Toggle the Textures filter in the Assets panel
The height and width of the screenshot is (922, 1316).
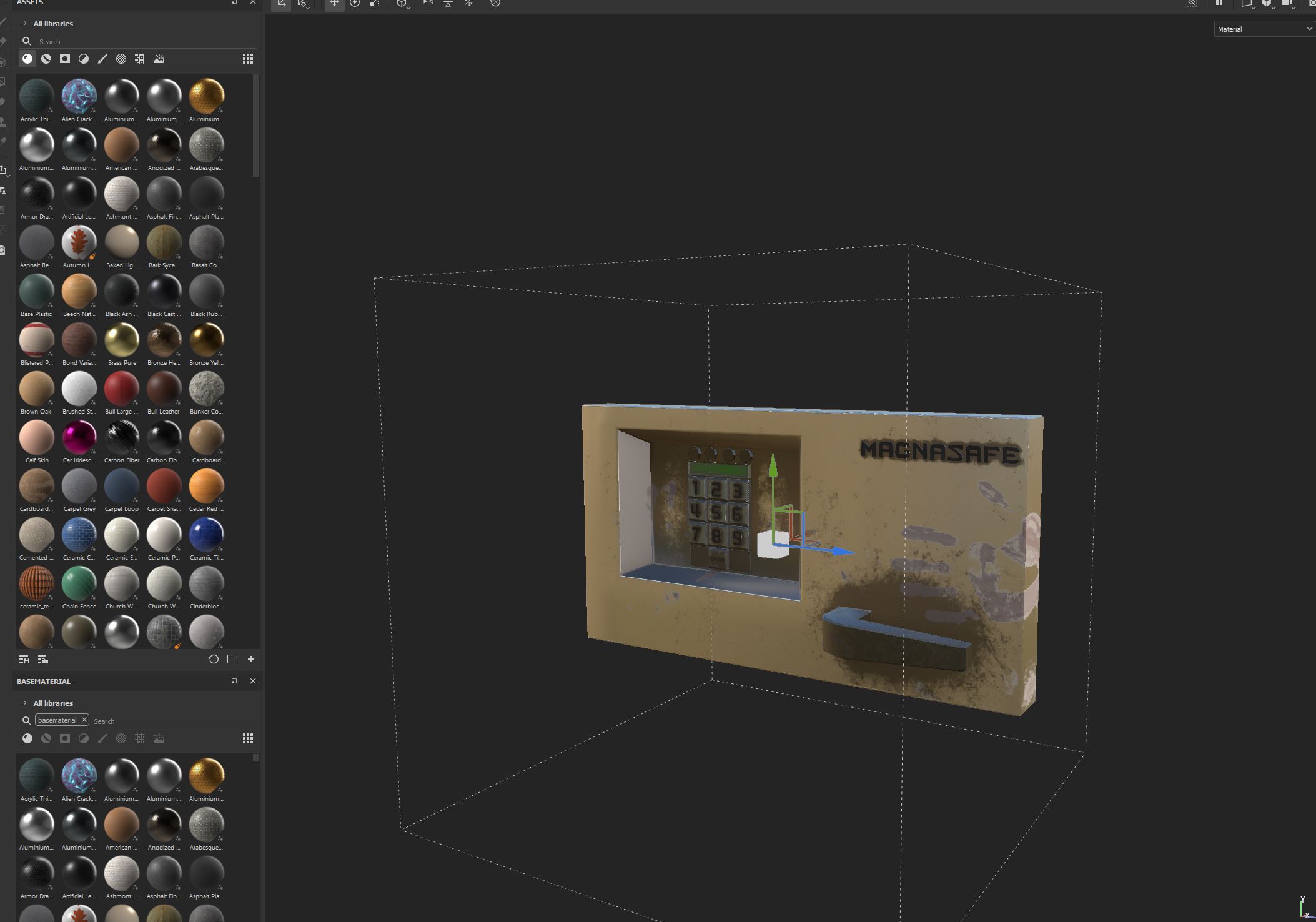140,59
